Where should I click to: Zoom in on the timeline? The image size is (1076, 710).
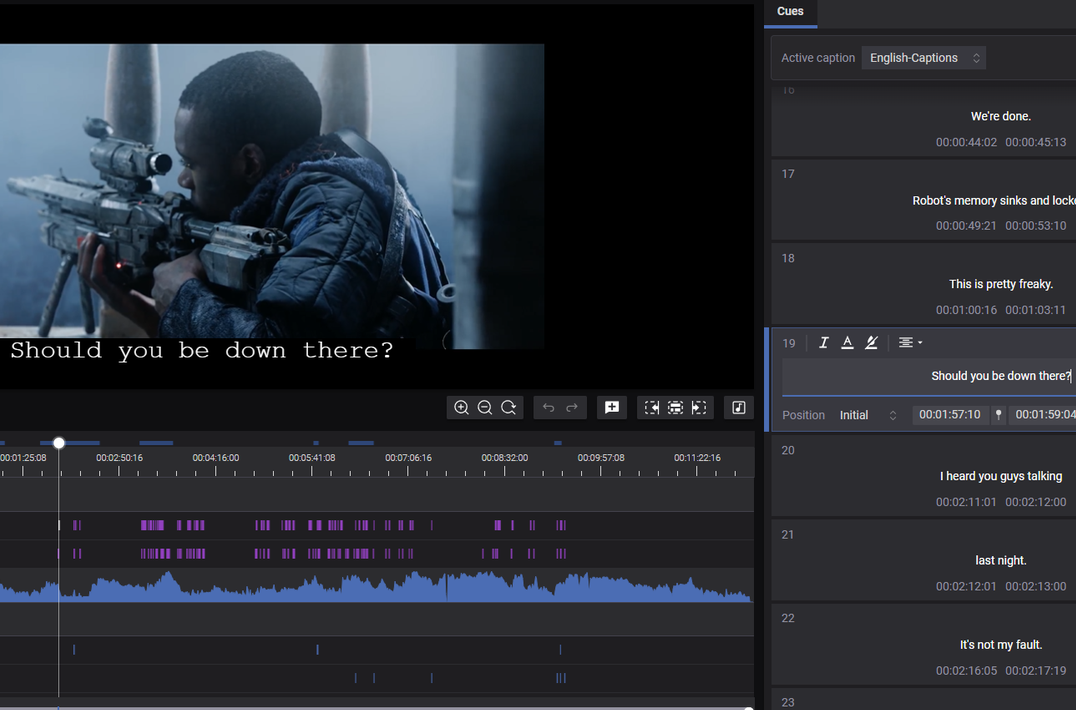click(x=461, y=407)
